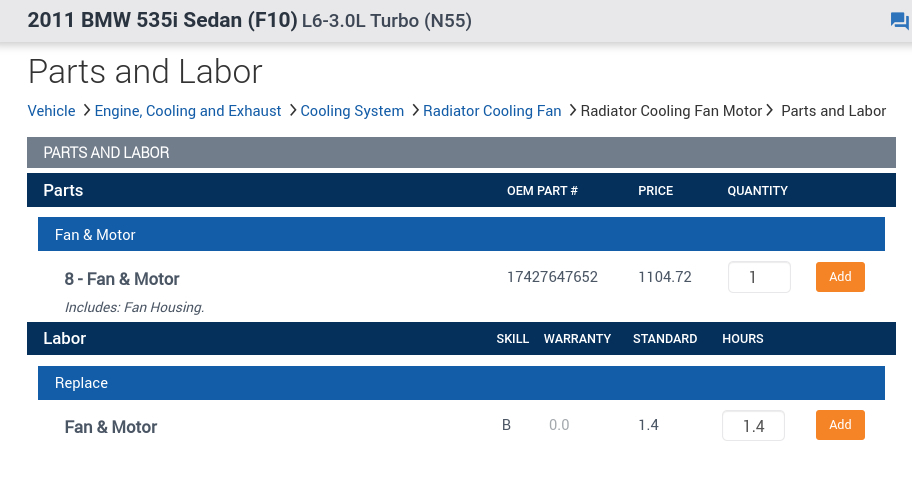912x482 pixels.
Task: Open Engine, Cooling and Exhaust breadcrumb
Action: (x=188, y=111)
